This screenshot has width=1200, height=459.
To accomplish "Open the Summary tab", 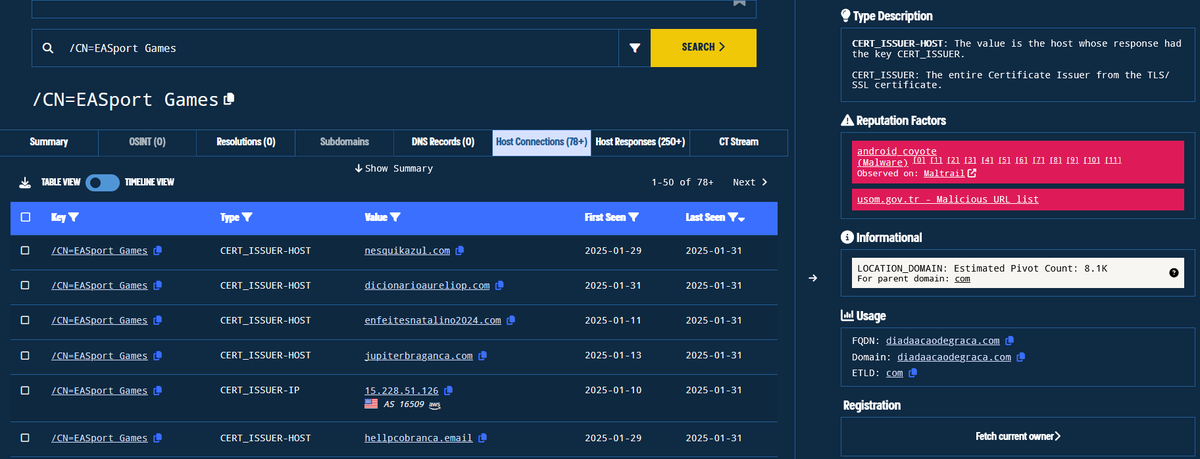I will click(x=49, y=142).
